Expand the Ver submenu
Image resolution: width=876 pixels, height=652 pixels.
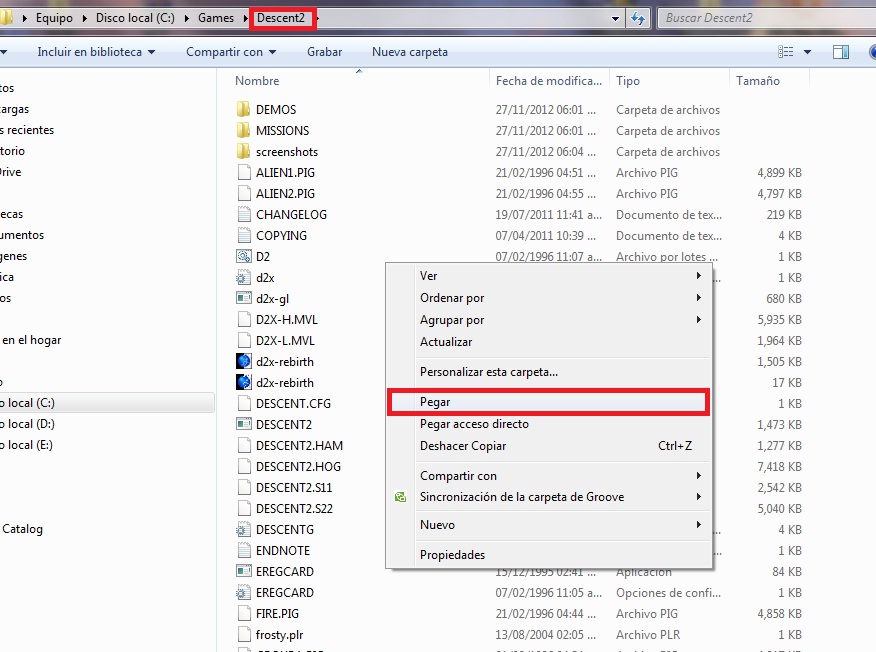click(698, 275)
